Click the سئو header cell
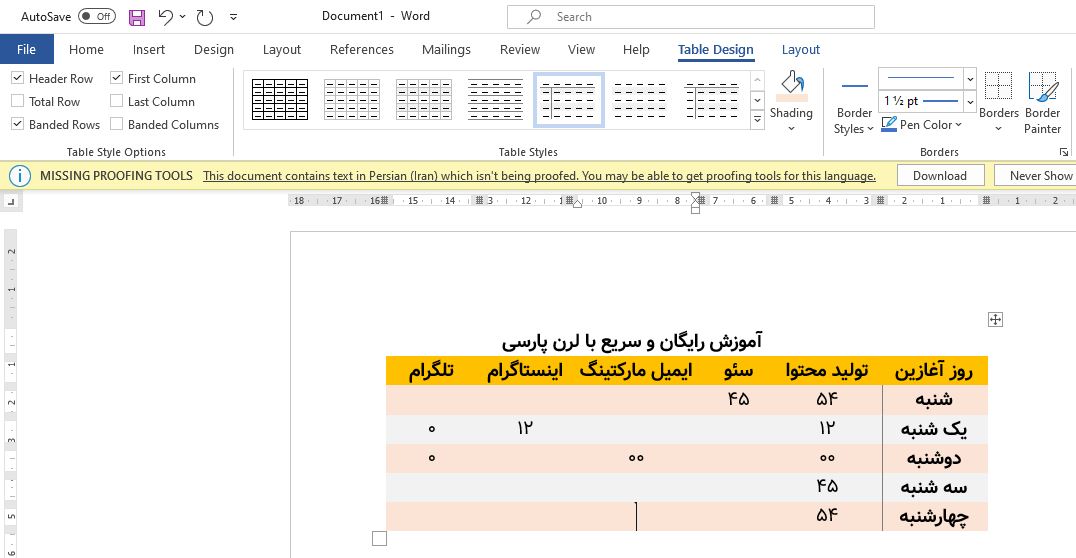1076x558 pixels. 738,371
